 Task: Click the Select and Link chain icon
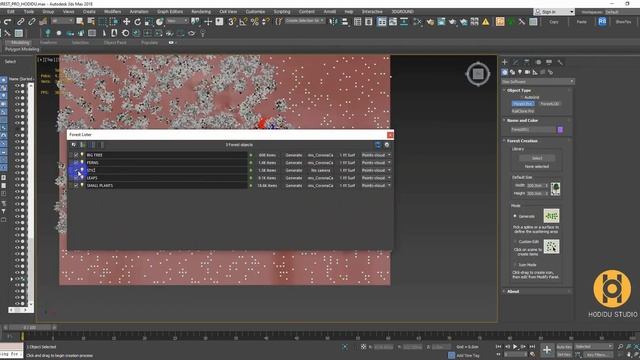pos(20,22)
